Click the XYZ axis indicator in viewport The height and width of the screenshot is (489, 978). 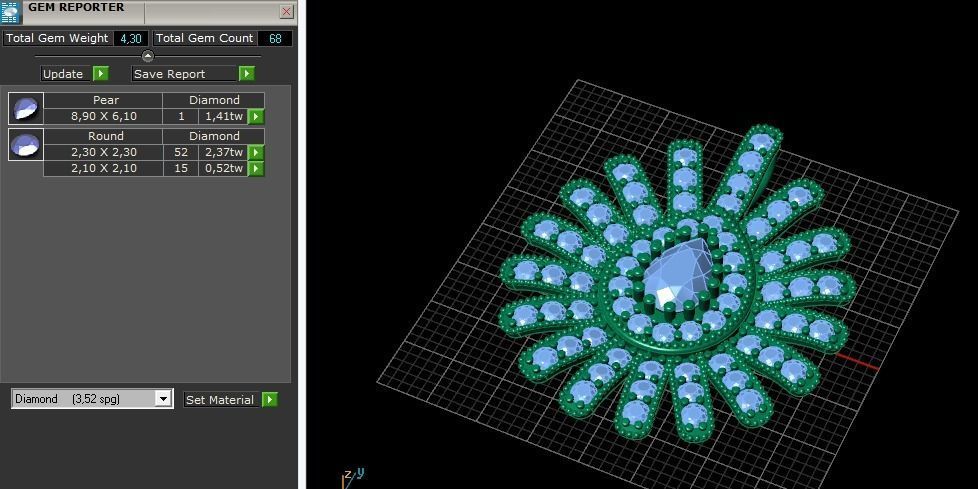coord(352,477)
